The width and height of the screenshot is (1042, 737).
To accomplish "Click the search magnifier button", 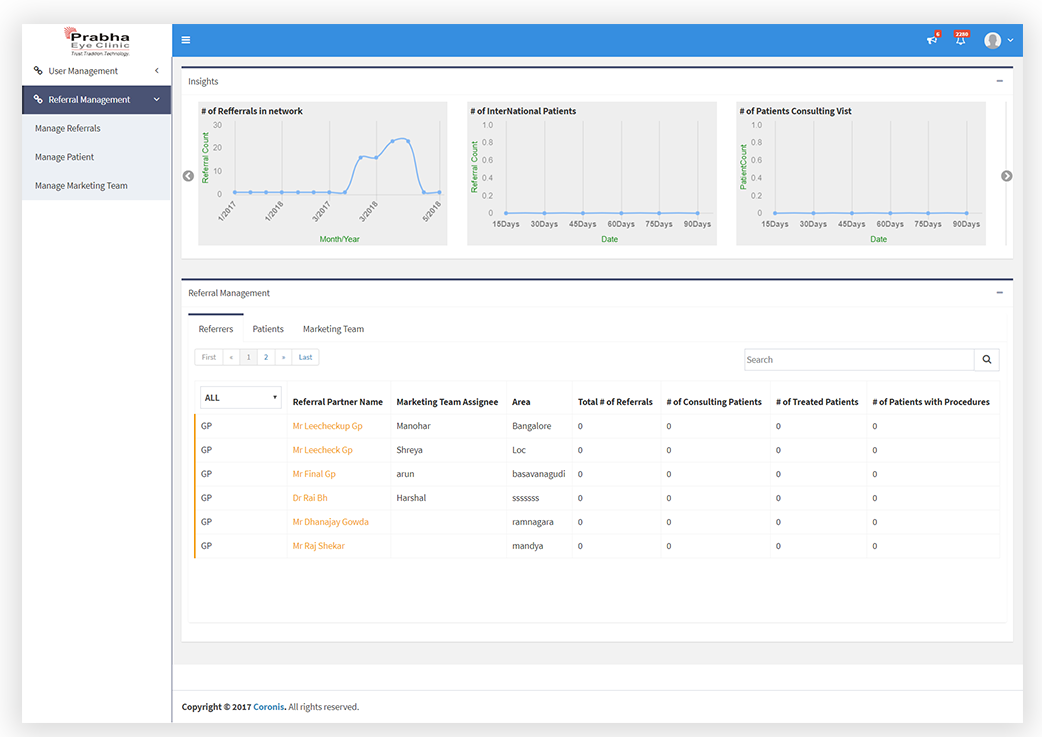I will tap(986, 360).
